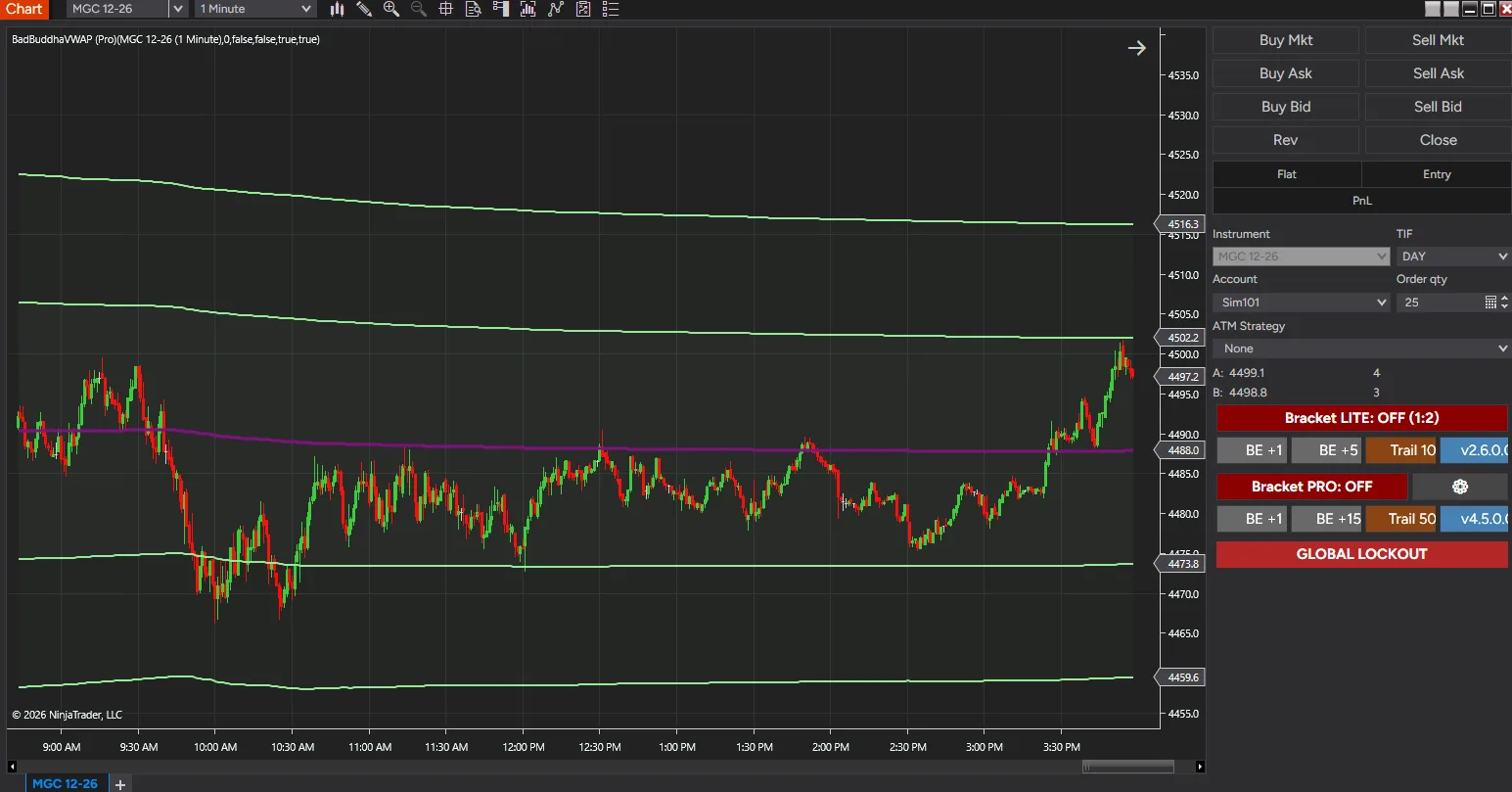
Task: Click the ask price A: 4499.1
Action: coord(1239,373)
